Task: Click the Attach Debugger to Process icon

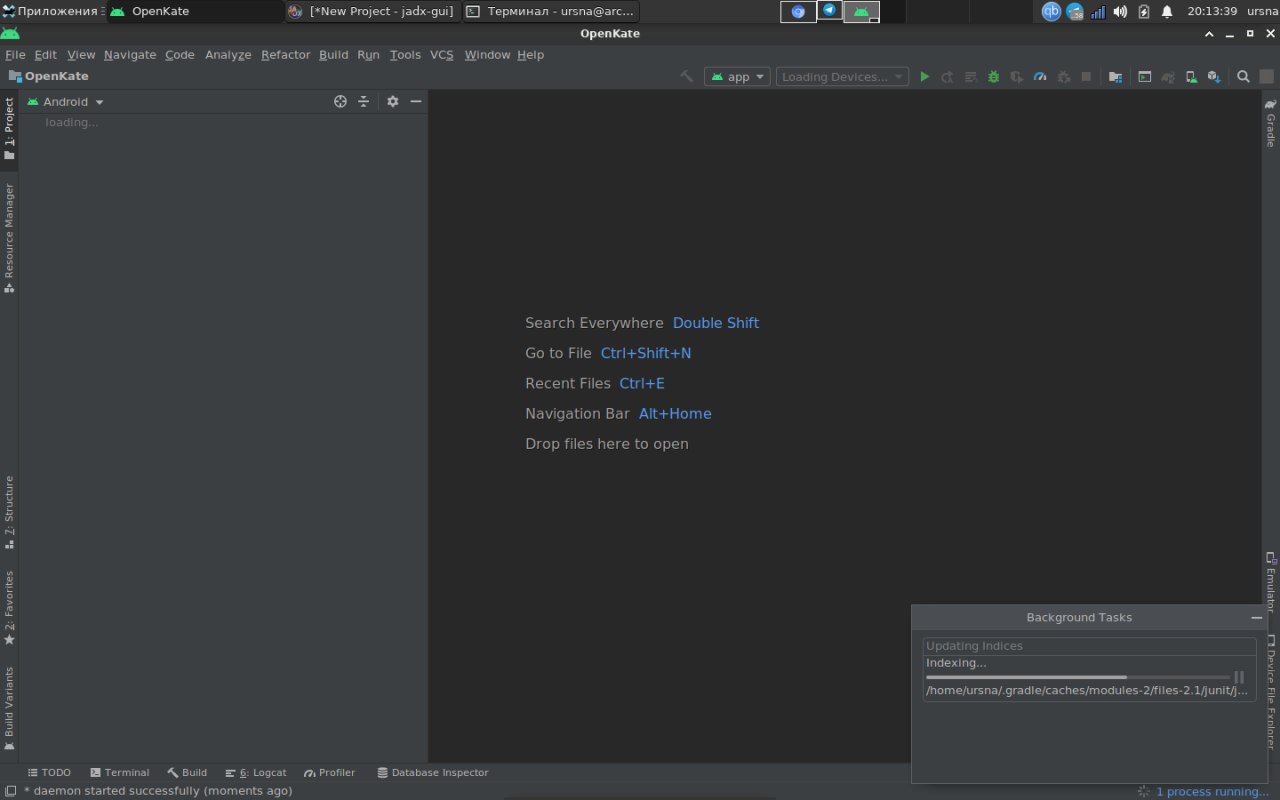Action: [1063, 77]
